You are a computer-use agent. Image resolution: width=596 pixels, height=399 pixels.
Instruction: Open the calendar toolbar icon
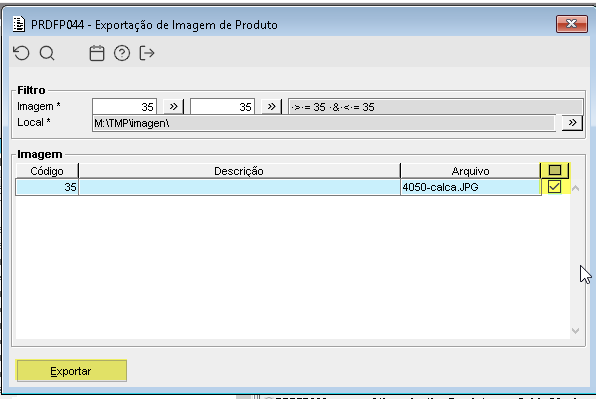click(x=97, y=53)
